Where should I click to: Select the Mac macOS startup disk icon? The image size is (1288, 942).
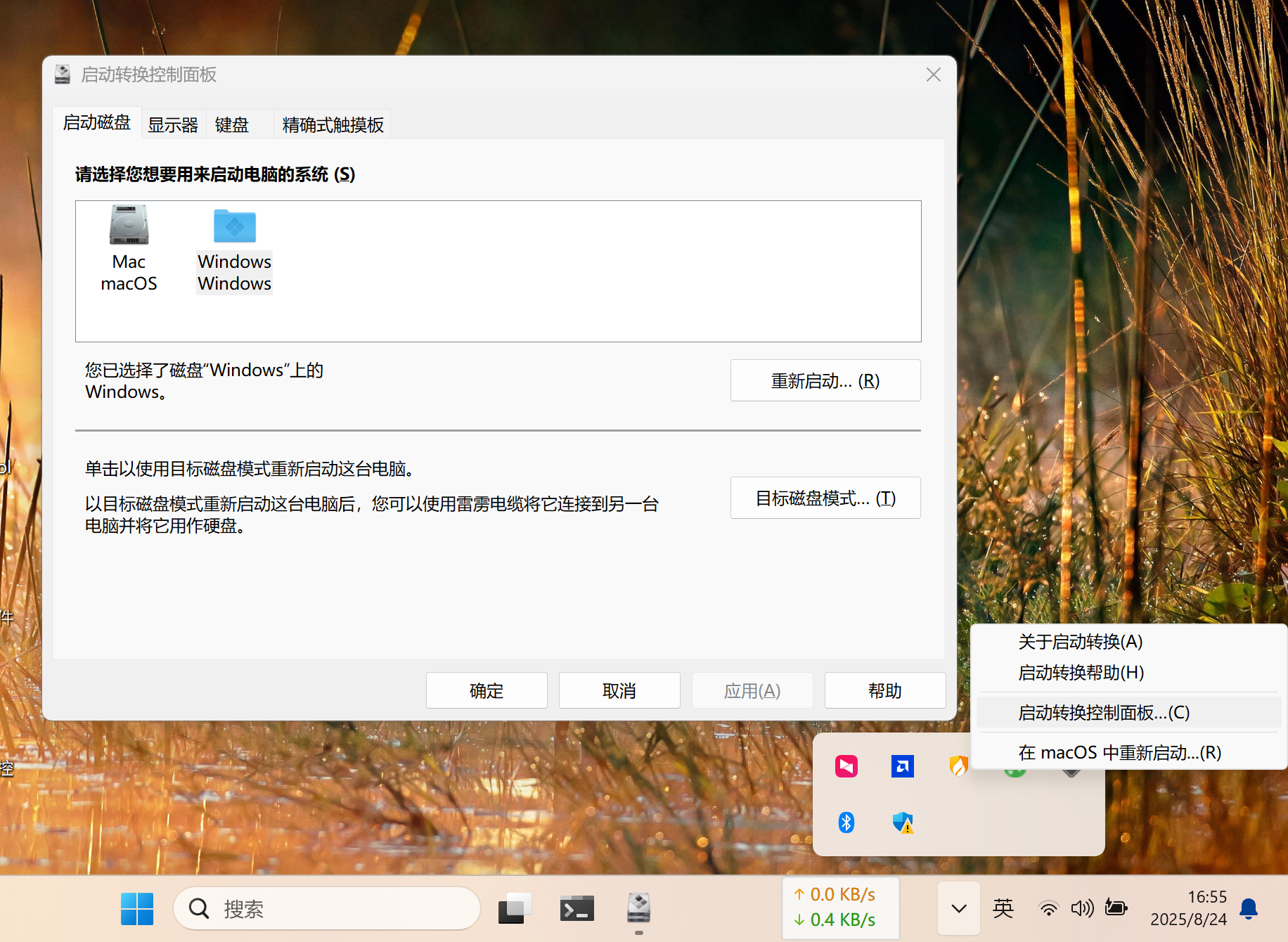(129, 225)
